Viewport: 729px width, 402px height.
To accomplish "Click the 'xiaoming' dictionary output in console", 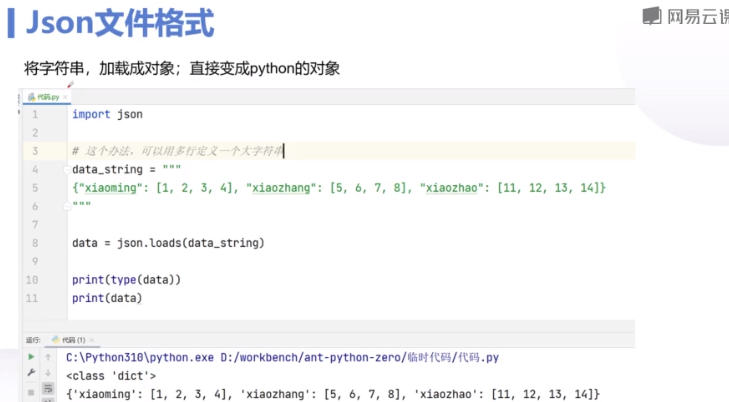I will (333, 394).
